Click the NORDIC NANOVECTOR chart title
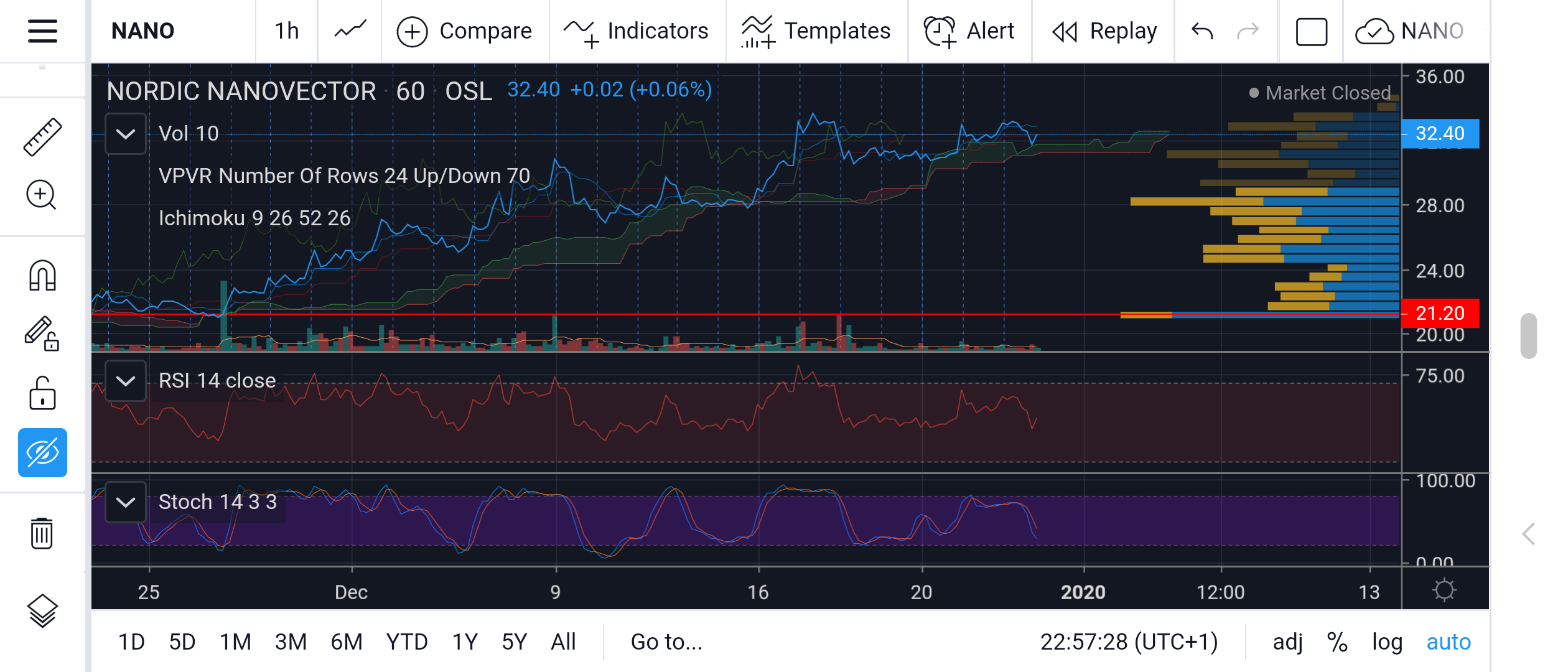Screen dimensions: 1568x672 (241, 91)
